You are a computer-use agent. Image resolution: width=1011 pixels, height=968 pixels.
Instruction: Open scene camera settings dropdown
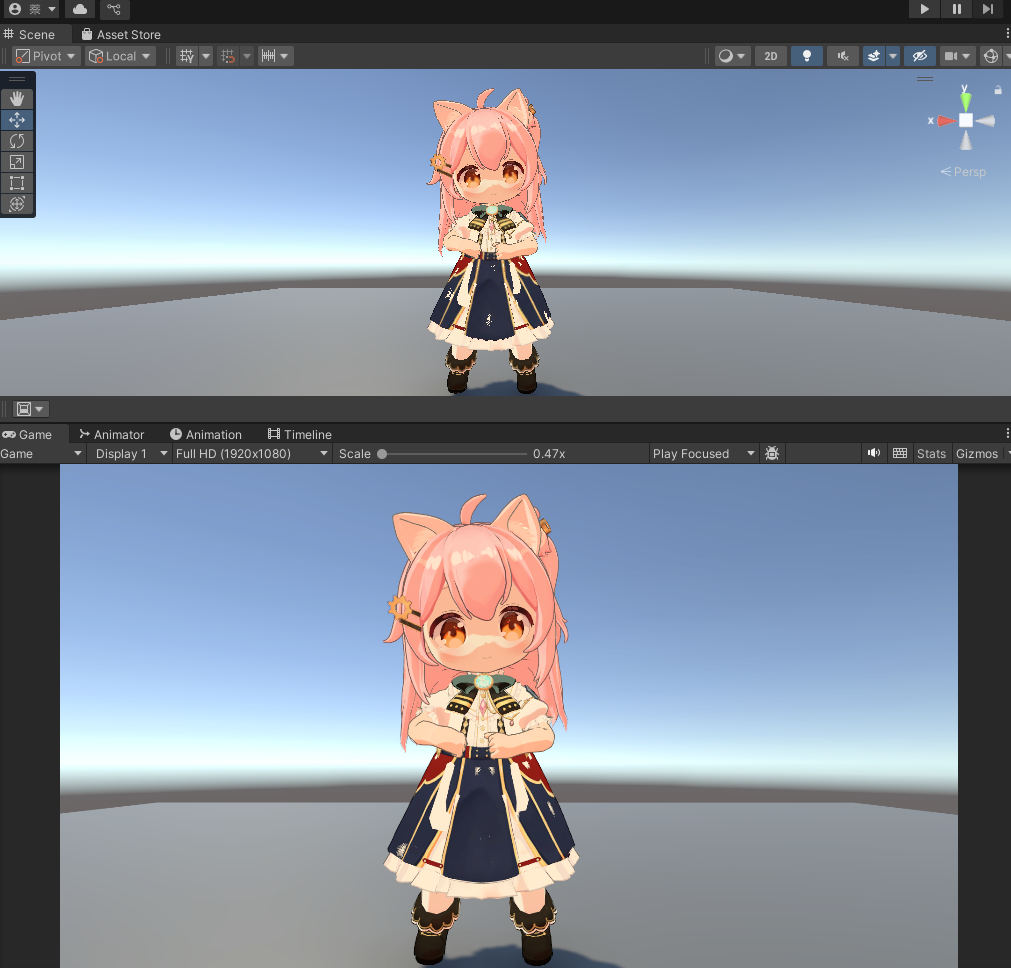click(957, 56)
